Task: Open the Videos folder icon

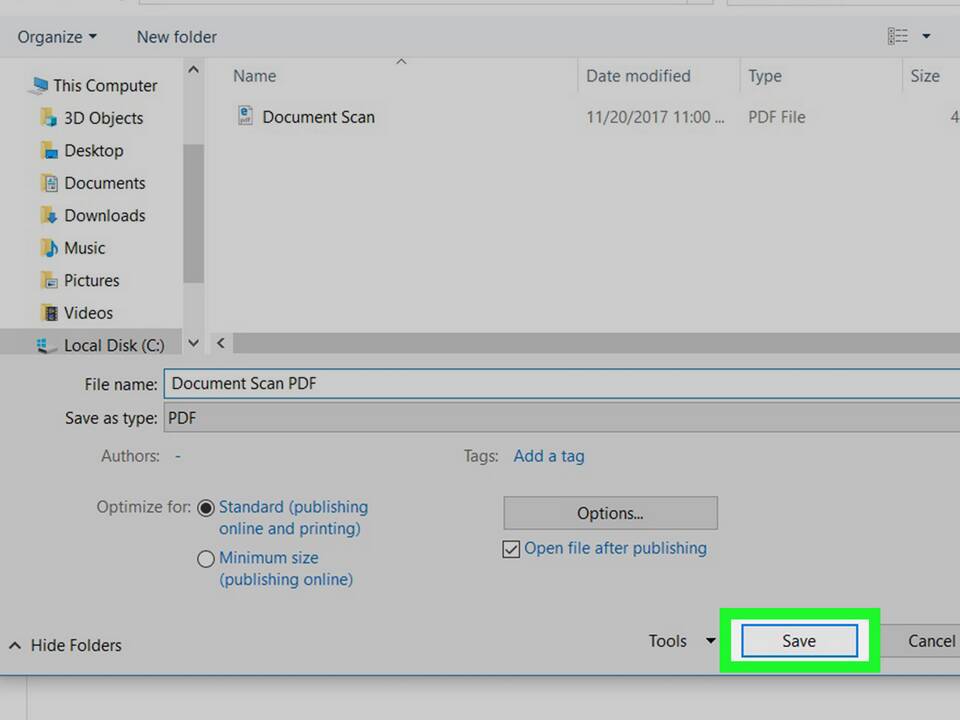Action: [x=49, y=312]
